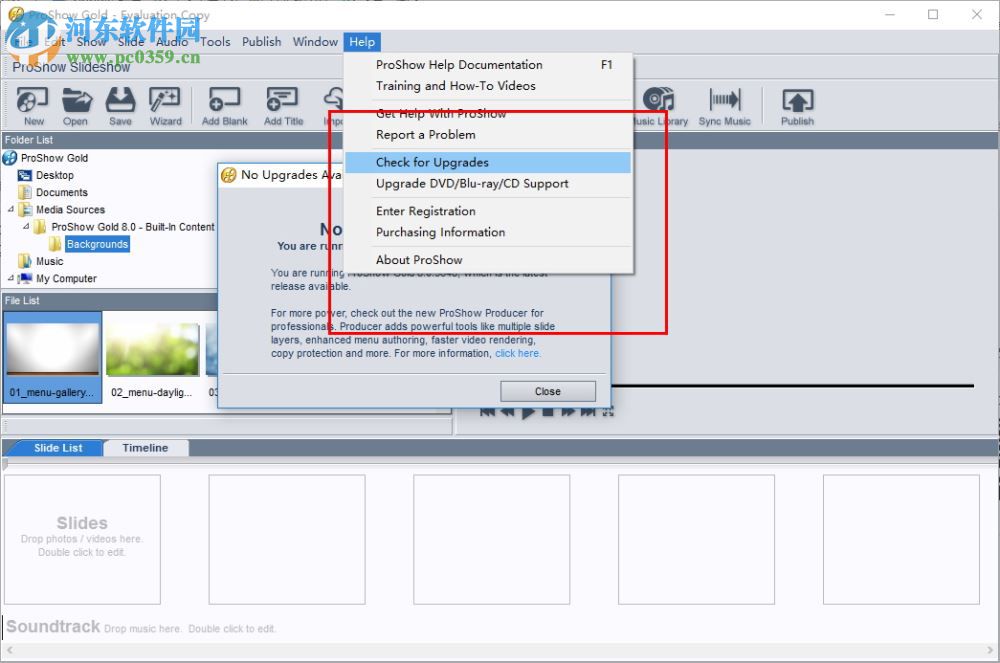Choose Check for Upgrades

[x=489, y=162]
